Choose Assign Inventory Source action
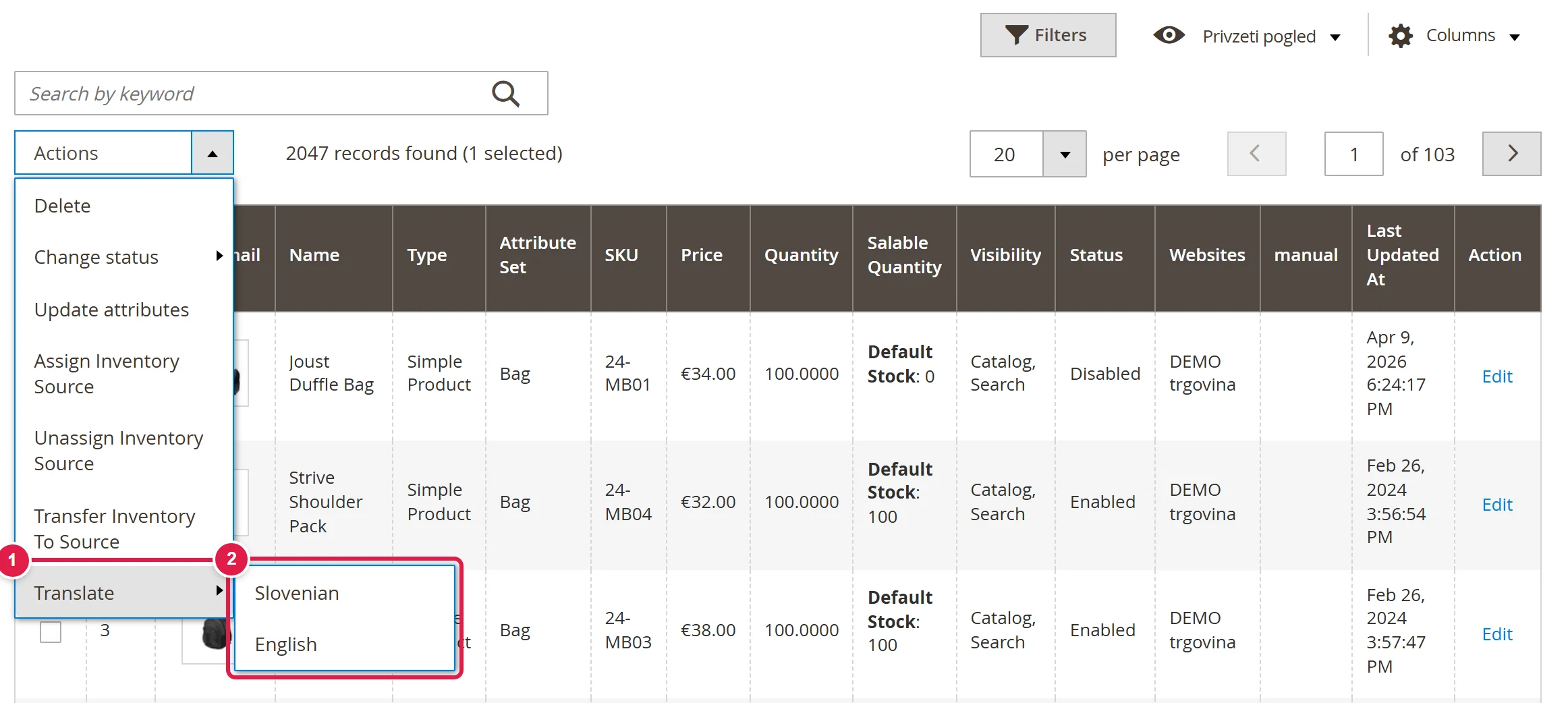Screen dimensions: 1568x703 pyautogui.click(x=124, y=374)
